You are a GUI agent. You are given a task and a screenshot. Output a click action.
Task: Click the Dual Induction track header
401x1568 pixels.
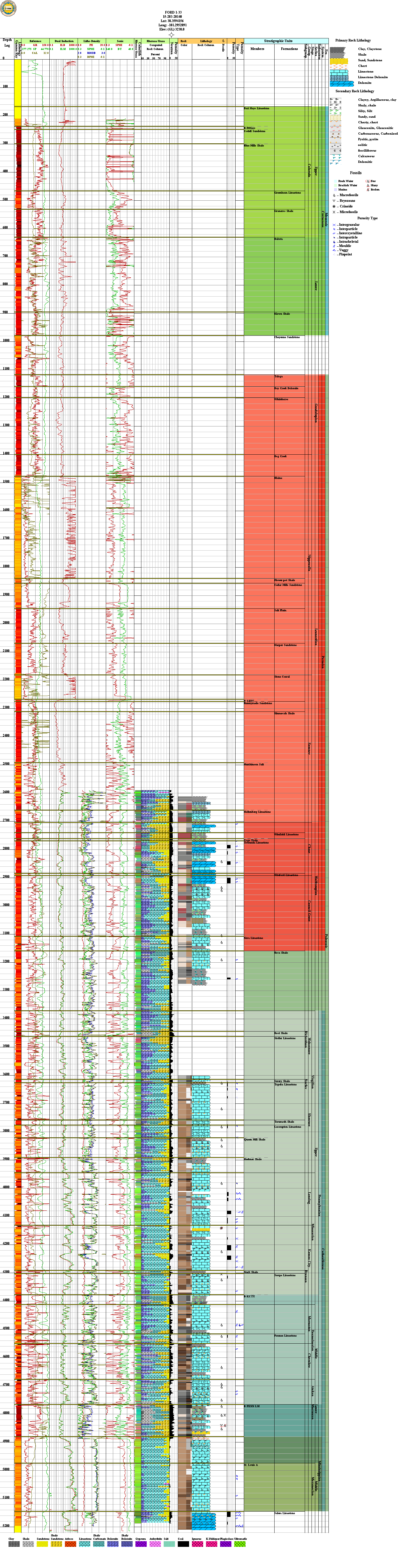64,41
